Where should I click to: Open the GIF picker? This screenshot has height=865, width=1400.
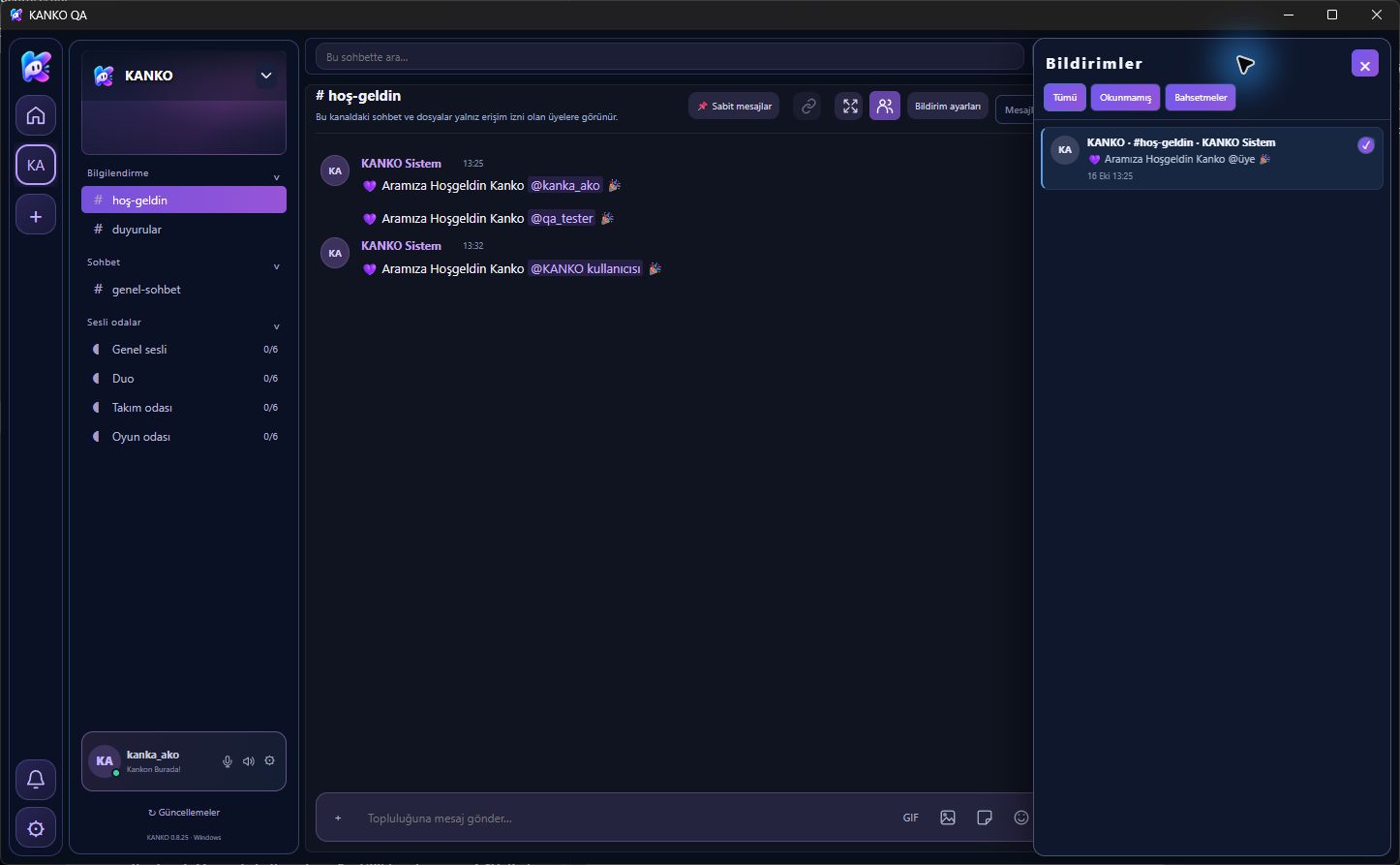tap(911, 819)
